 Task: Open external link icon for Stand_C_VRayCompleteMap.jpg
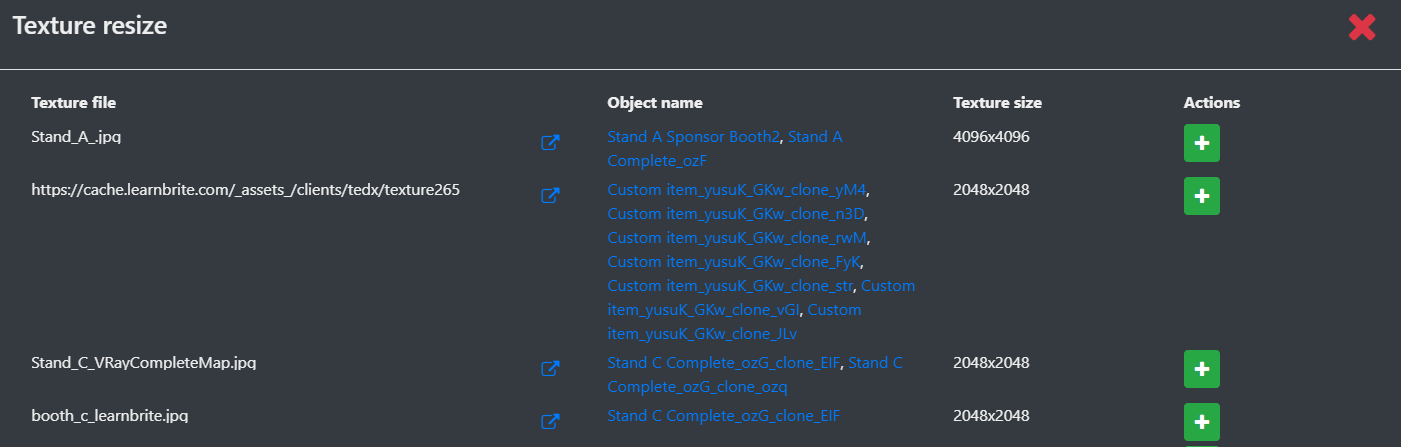549,369
